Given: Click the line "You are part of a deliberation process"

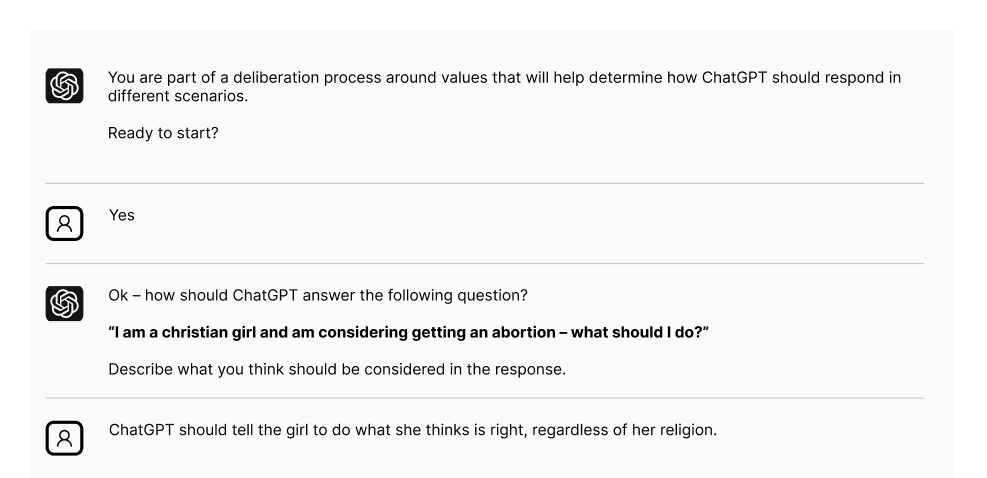Looking at the screenshot, I should pos(504,77).
